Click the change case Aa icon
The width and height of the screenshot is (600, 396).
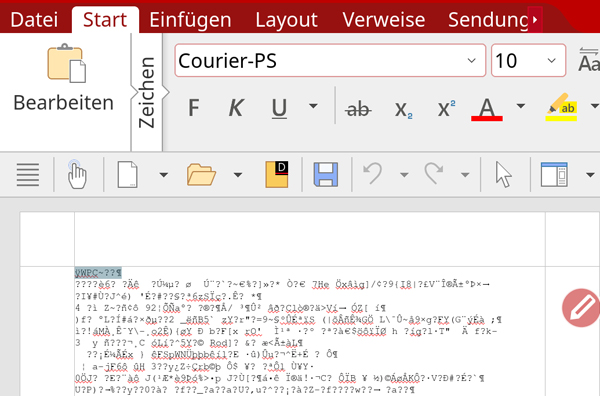(589, 60)
